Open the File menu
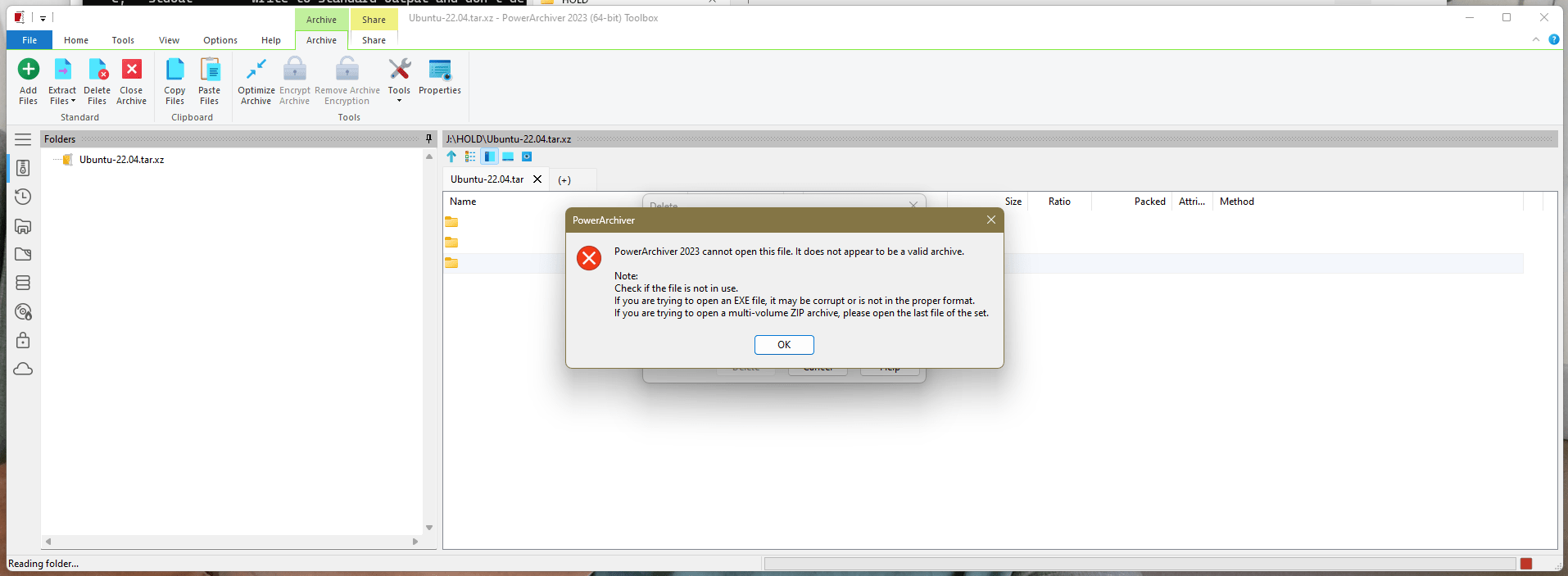1568x576 pixels. (x=29, y=40)
